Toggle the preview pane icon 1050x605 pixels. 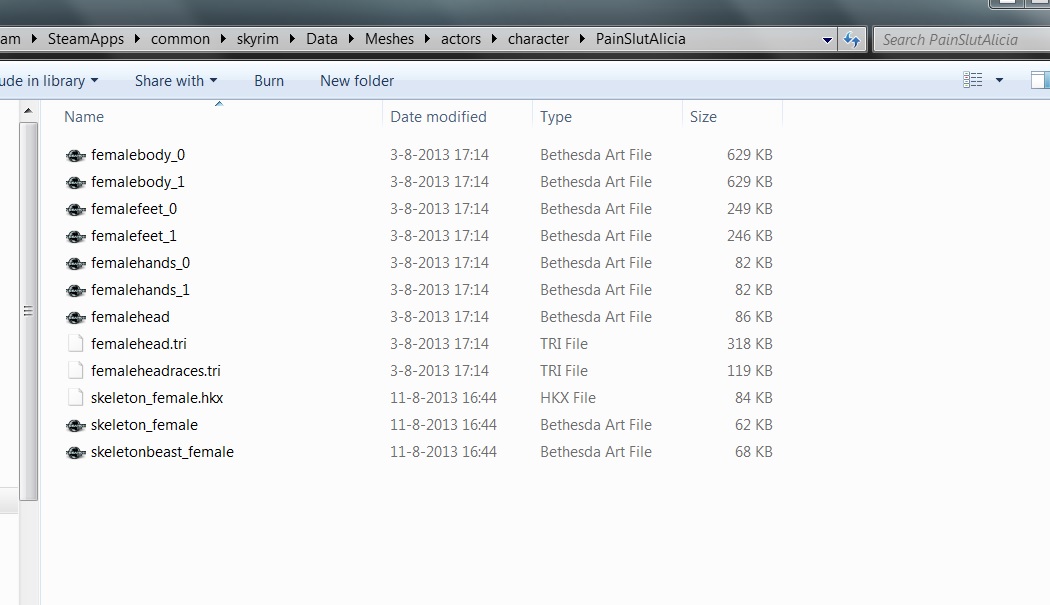[x=1040, y=80]
